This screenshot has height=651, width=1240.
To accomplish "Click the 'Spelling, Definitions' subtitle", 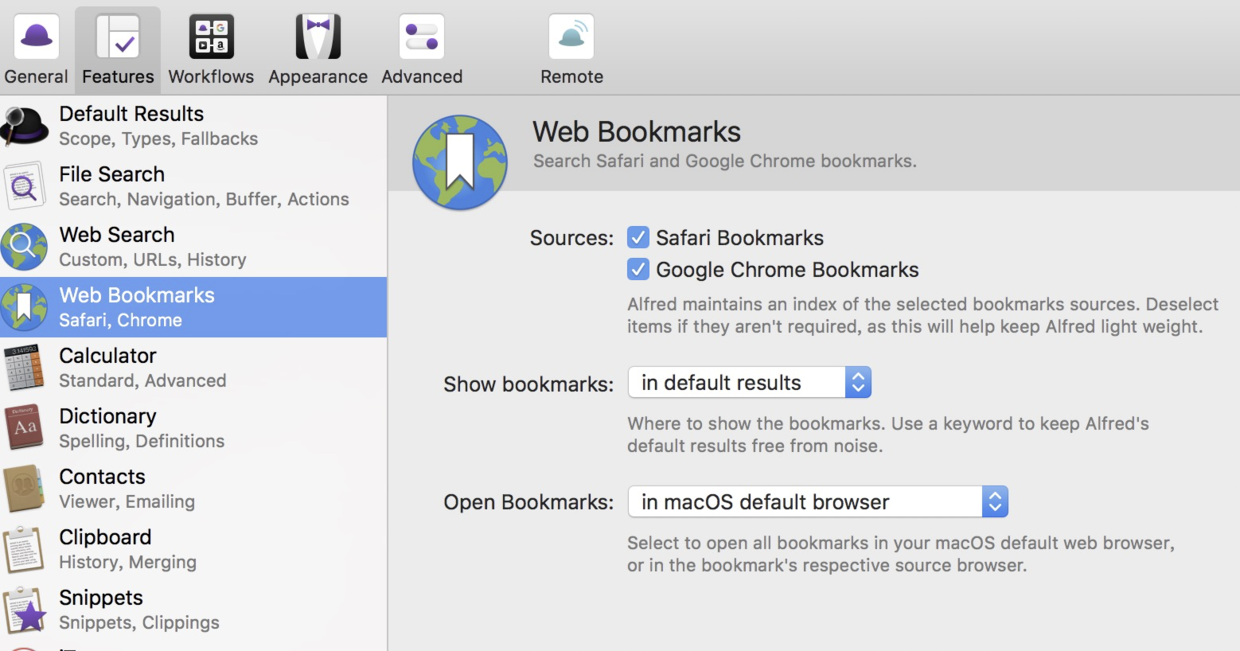I will [x=141, y=441].
